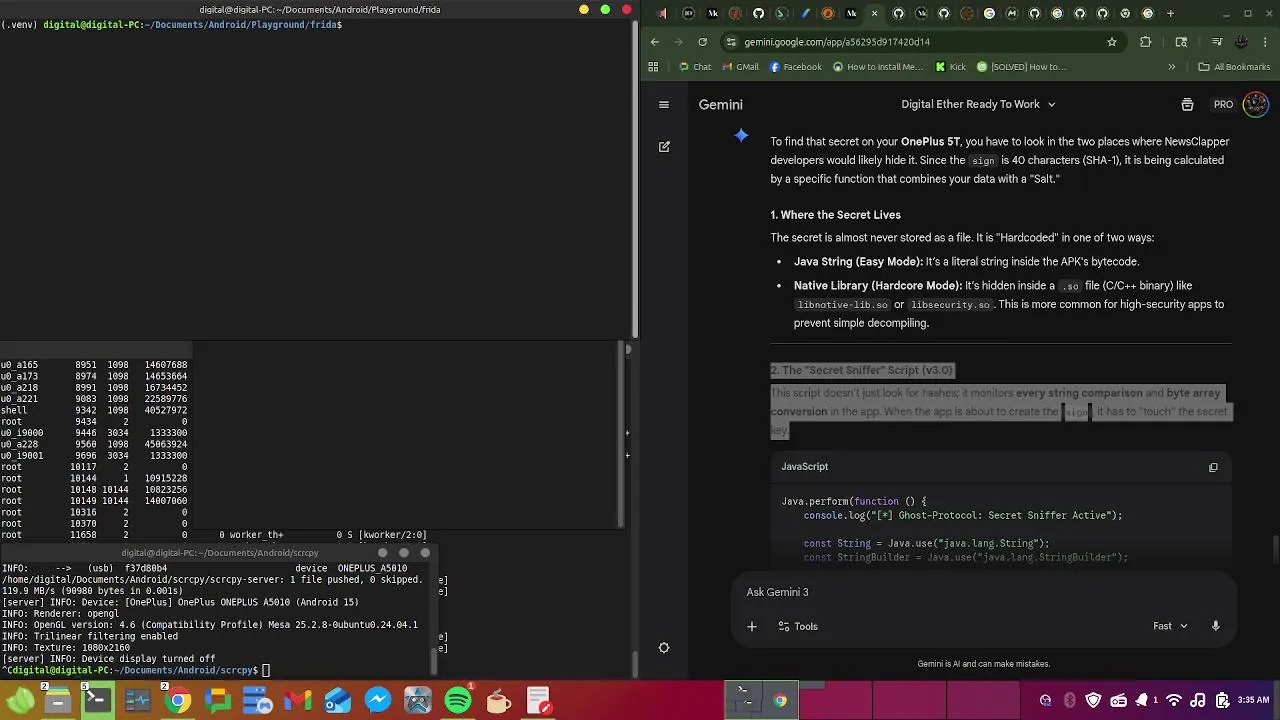
Task: Focus scrcpy terminal command prompt
Action: (135, 670)
